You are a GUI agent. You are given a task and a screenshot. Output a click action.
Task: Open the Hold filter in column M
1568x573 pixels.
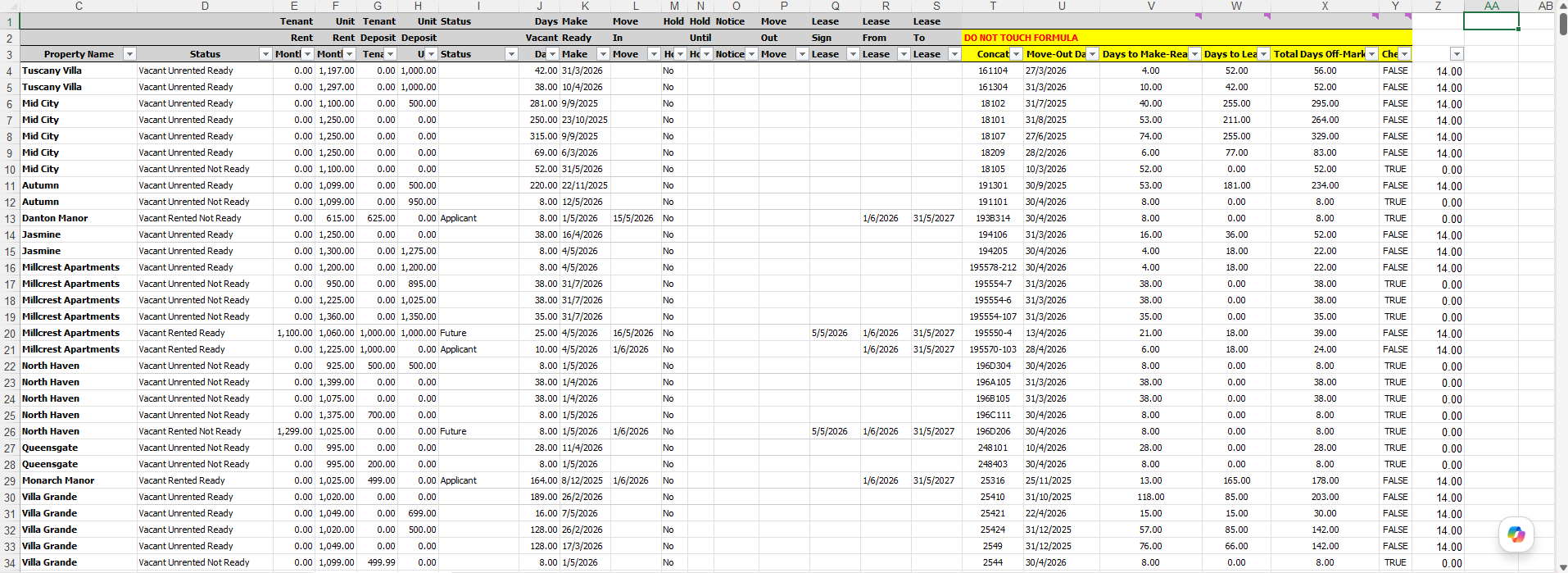click(681, 54)
